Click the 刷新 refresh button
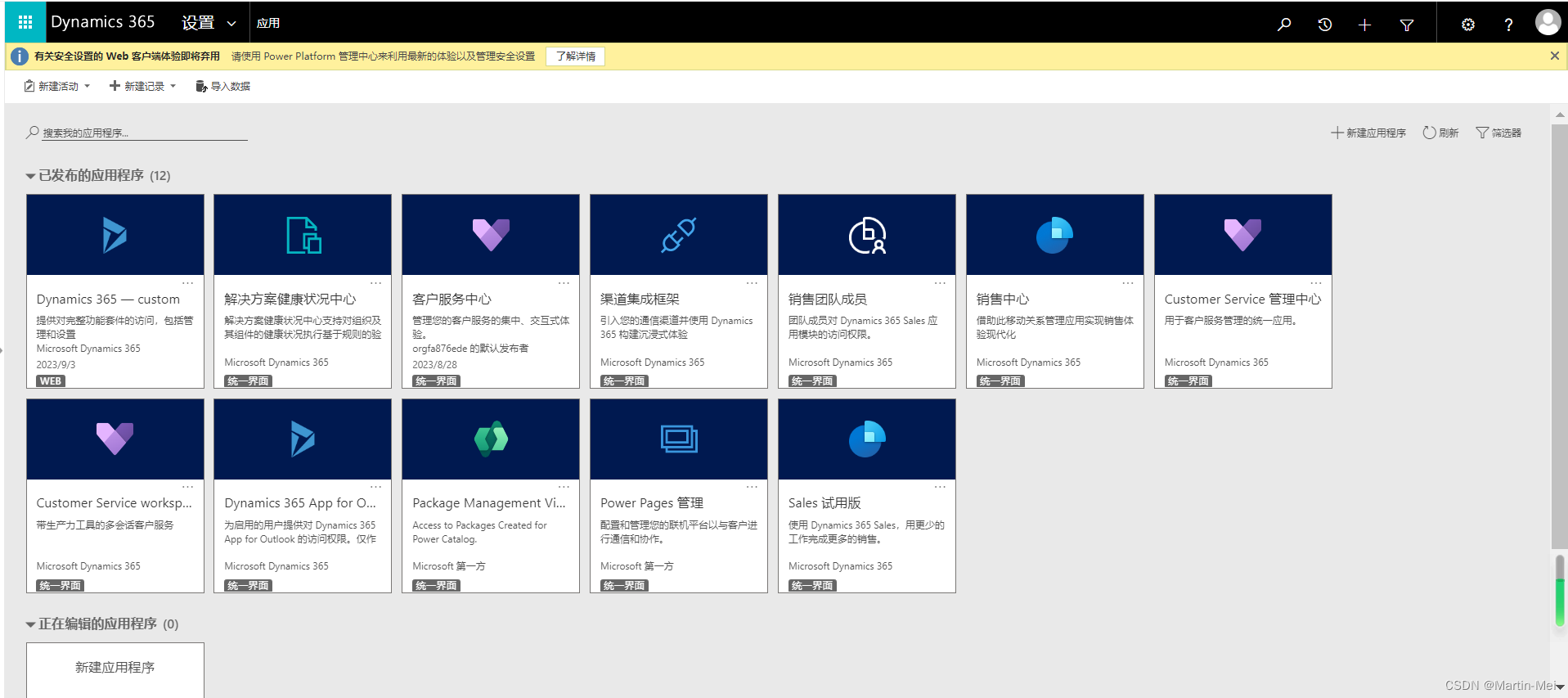1568x698 pixels. point(1441,133)
